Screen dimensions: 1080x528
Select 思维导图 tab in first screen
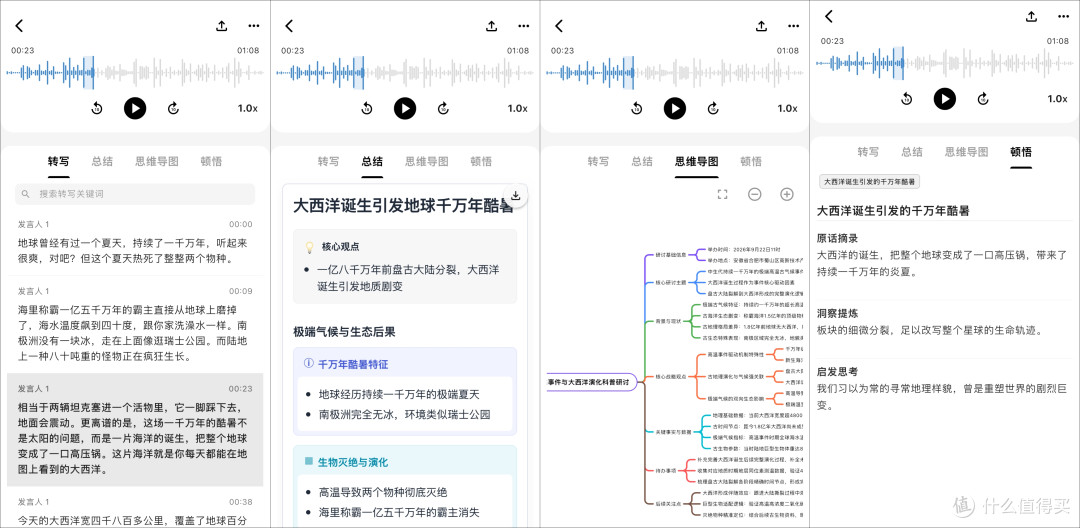(156, 161)
